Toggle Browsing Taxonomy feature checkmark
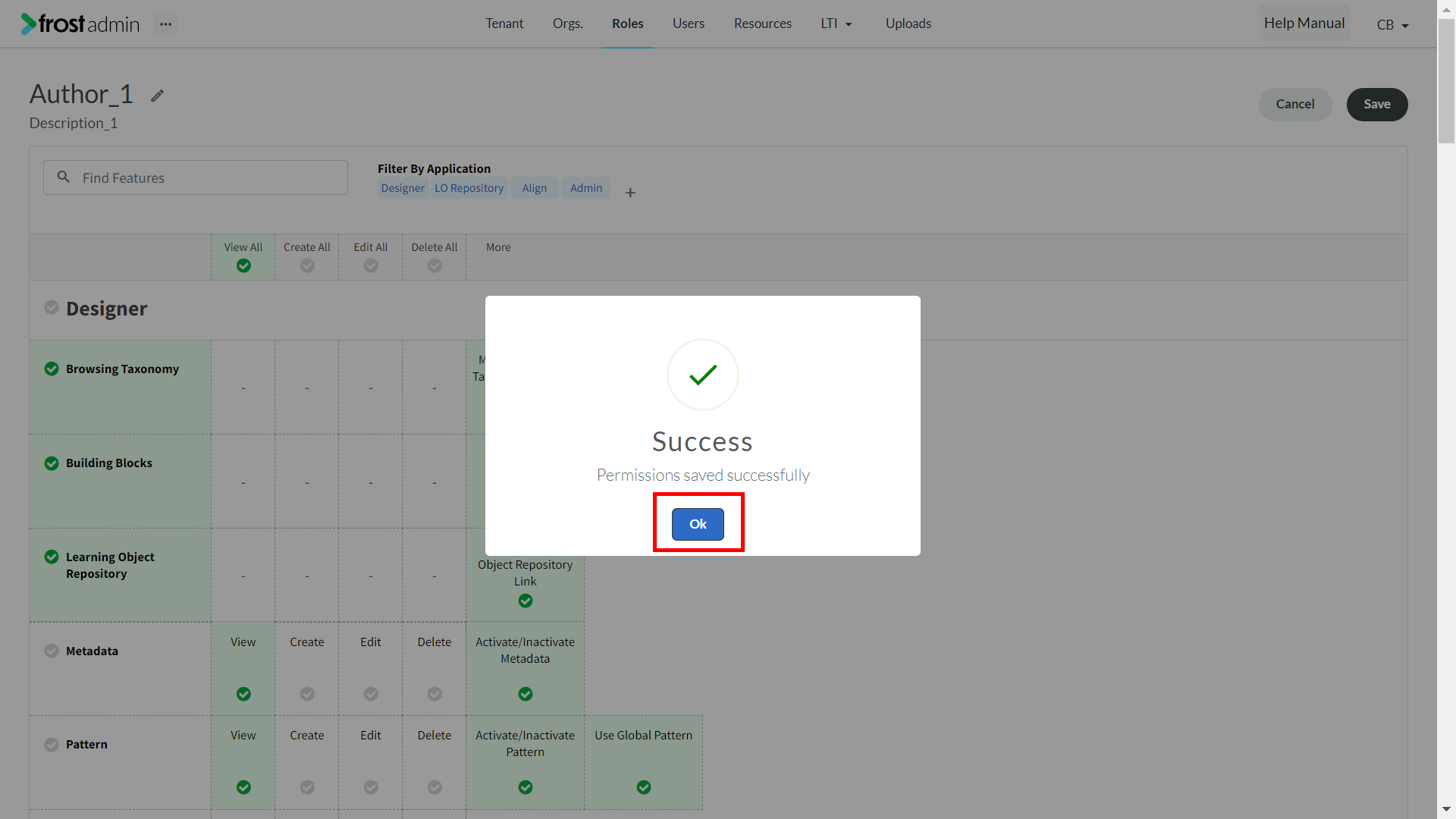1456x819 pixels. [x=52, y=369]
